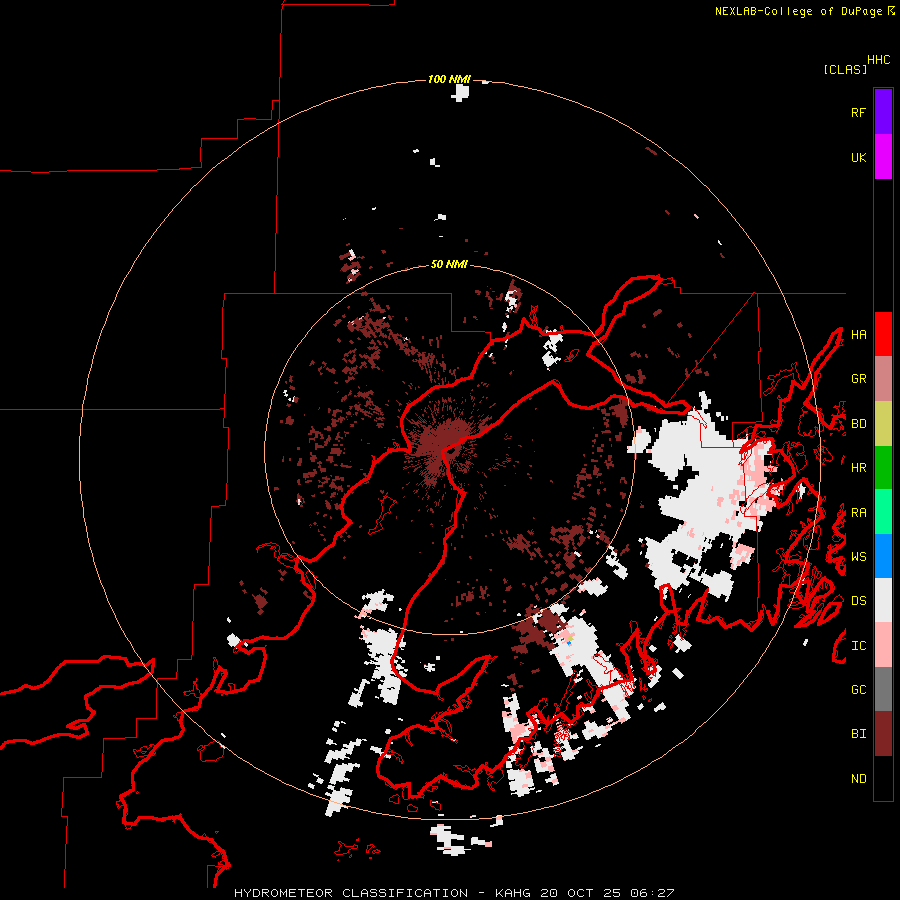
Task: Click the BI legend label
Action: point(858,734)
